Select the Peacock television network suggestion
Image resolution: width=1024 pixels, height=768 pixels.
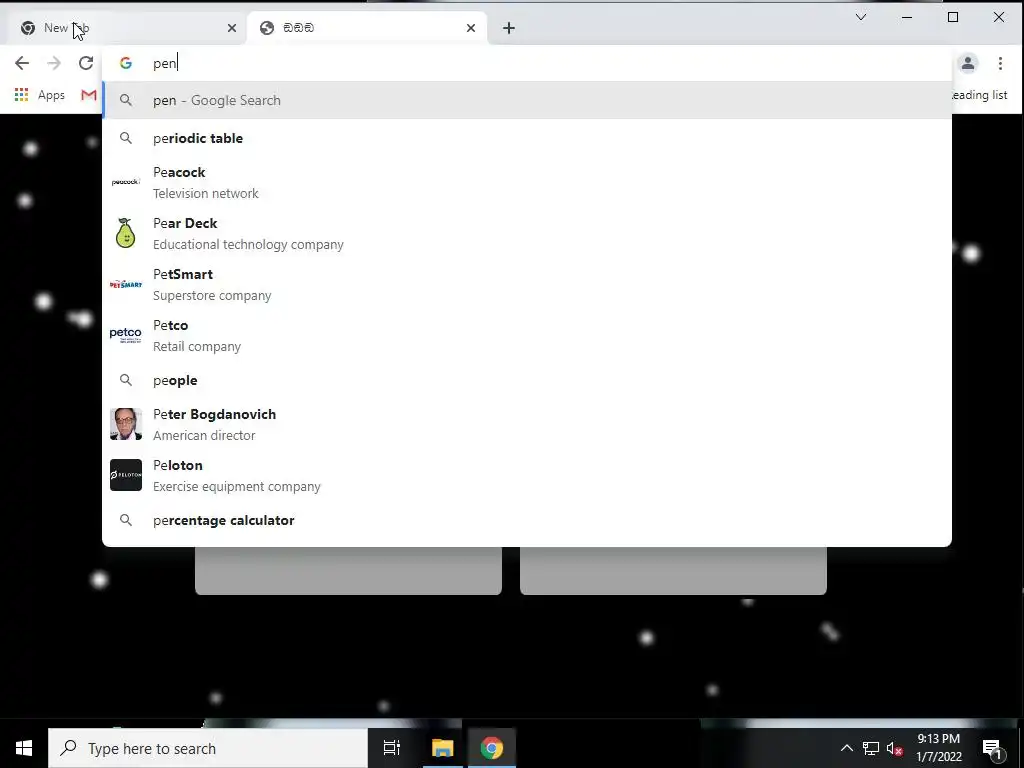527,182
